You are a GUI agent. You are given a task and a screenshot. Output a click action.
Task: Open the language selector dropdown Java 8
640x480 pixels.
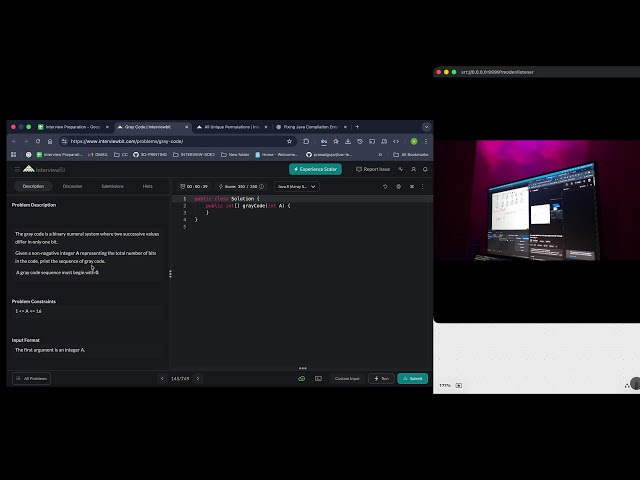297,187
